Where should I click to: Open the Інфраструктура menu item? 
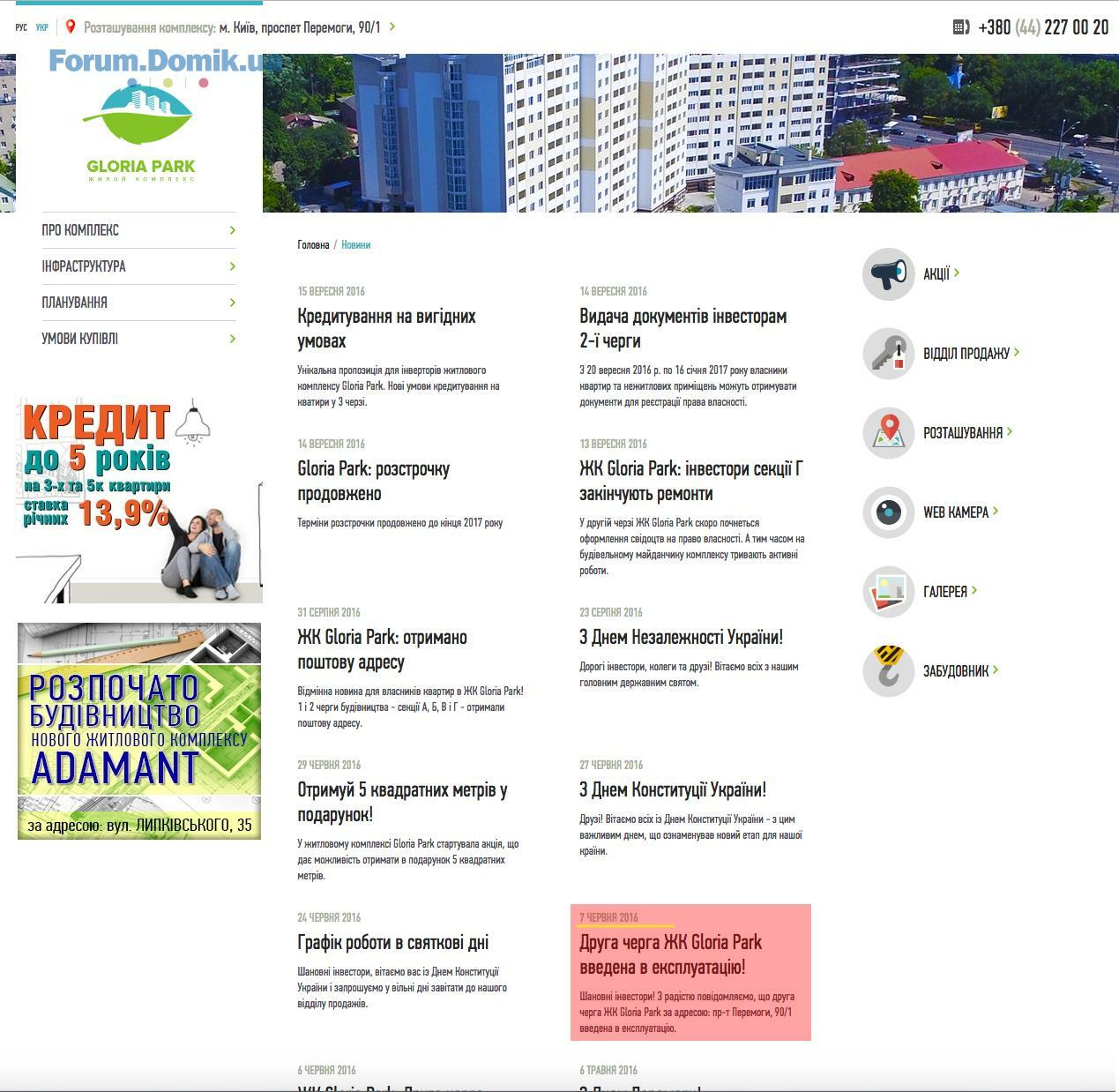click(x=84, y=266)
